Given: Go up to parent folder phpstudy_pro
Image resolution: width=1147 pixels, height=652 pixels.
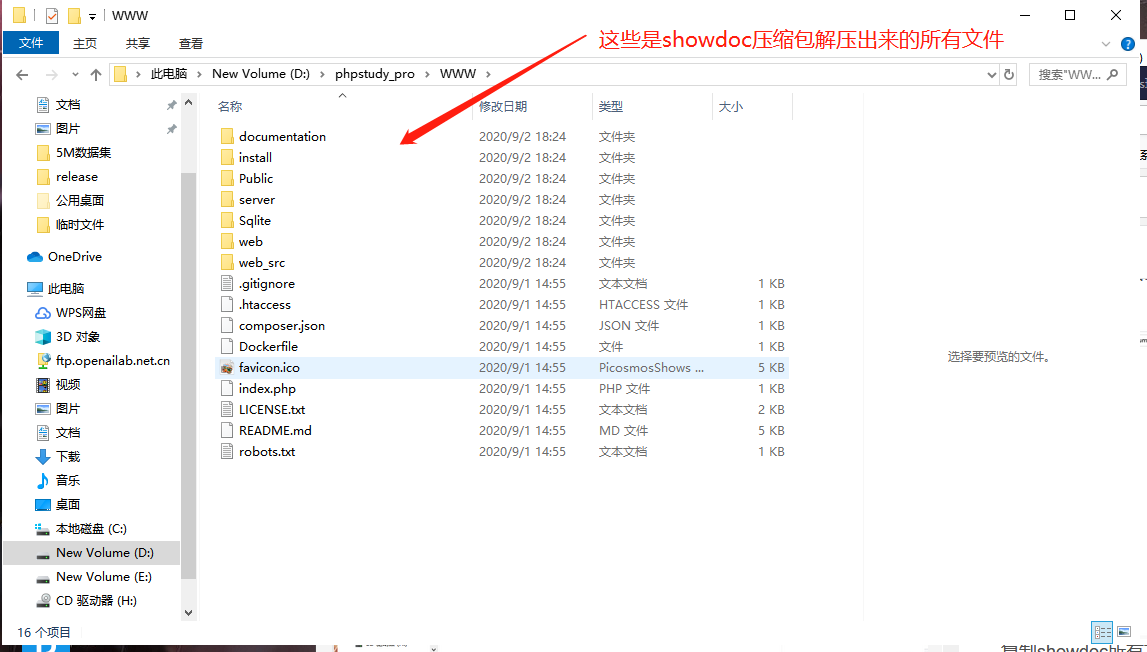Looking at the screenshot, I should tap(95, 74).
